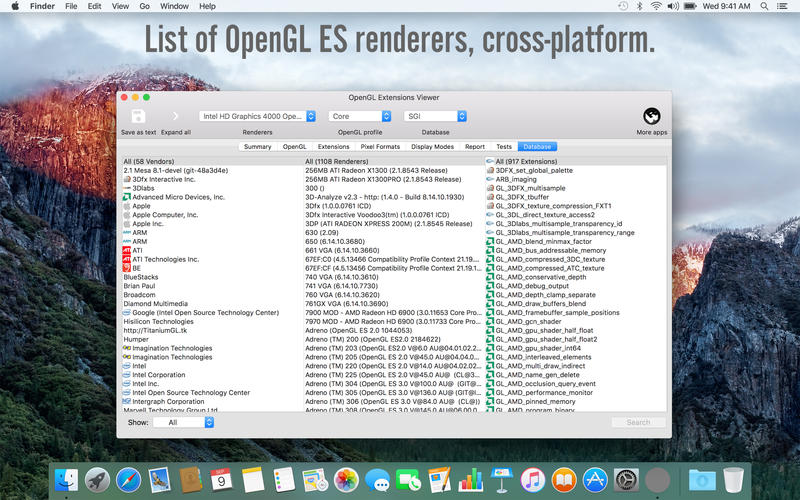Select All (917 Extensions) row
This screenshot has width=800, height=500.
point(576,161)
